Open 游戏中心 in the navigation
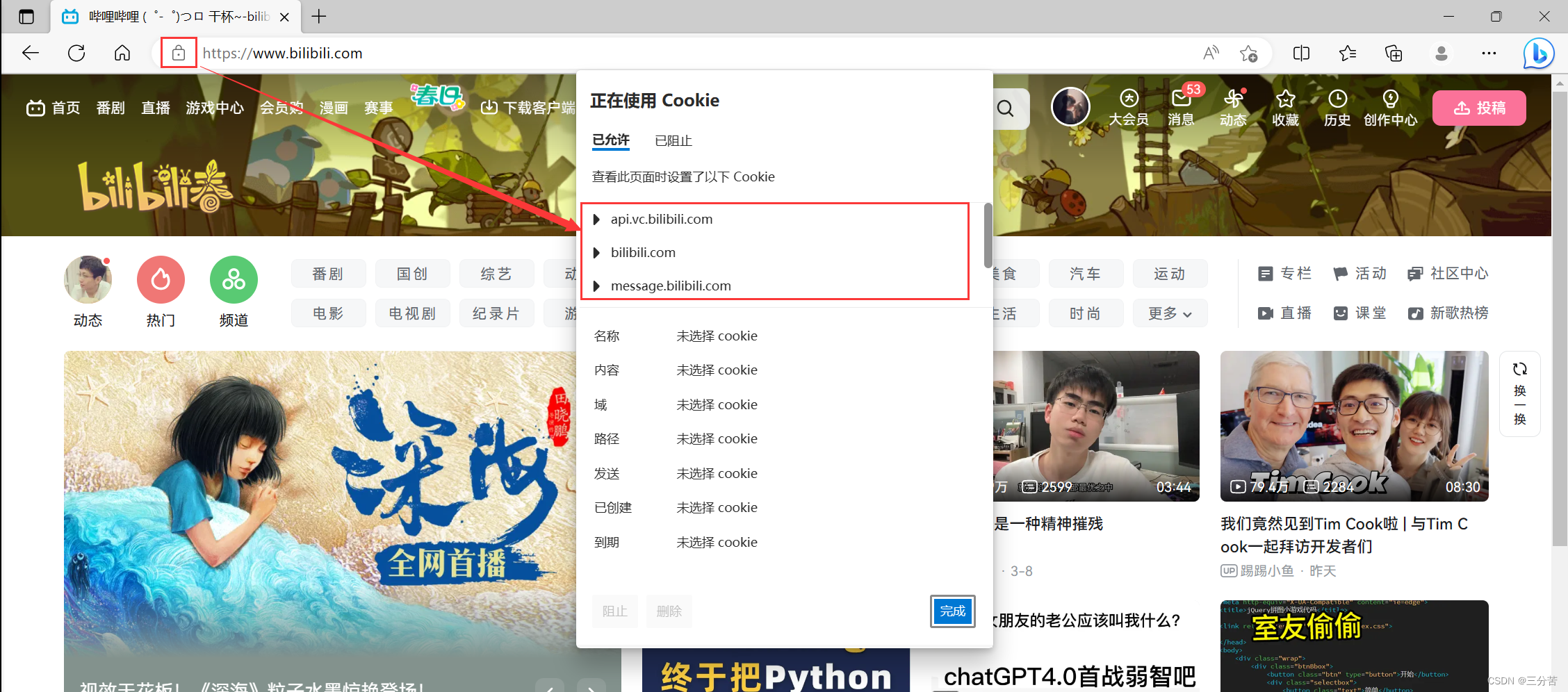 (215, 108)
